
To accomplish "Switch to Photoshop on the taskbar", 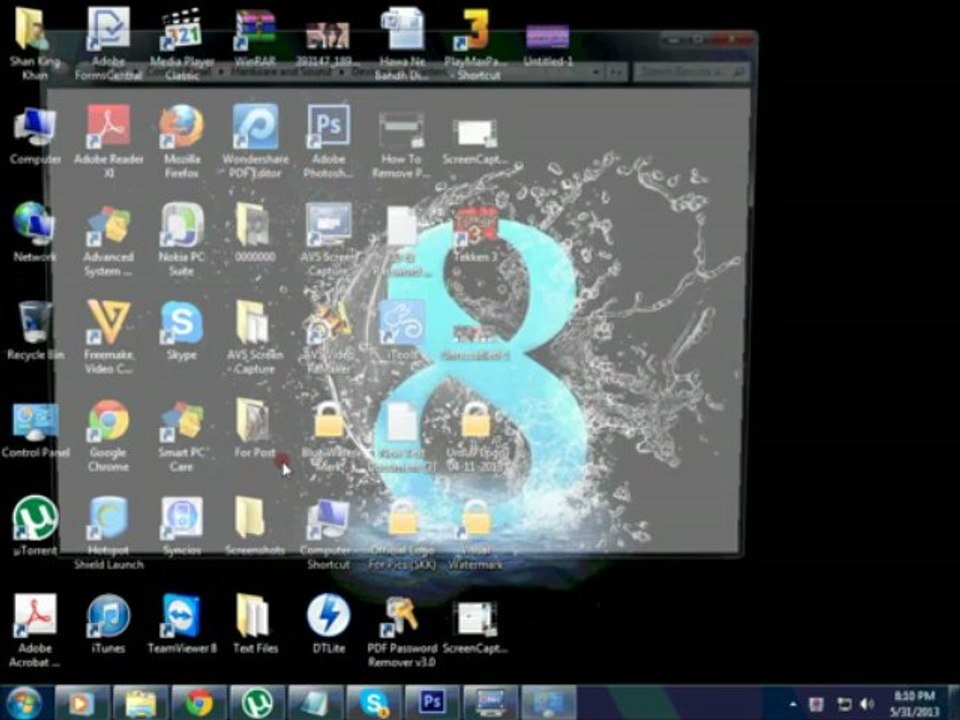I will [x=432, y=703].
